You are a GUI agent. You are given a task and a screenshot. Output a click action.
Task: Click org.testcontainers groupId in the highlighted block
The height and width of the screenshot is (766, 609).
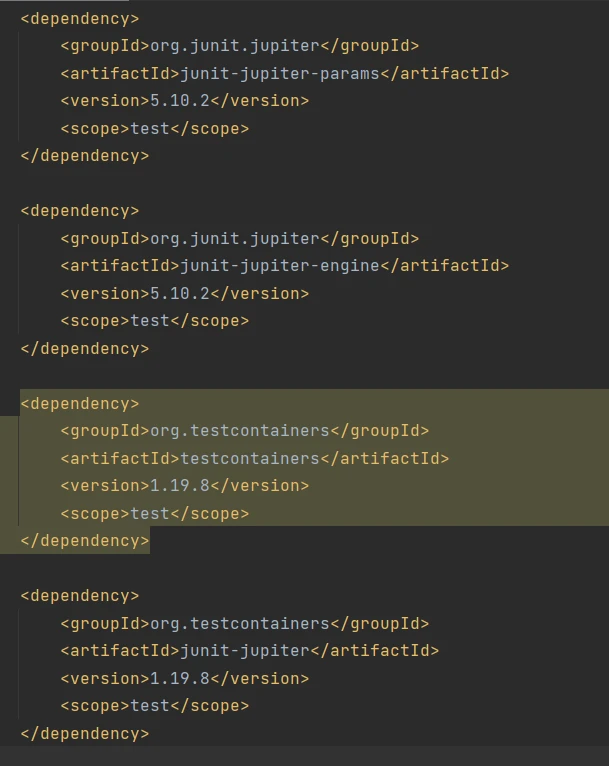tap(239, 430)
